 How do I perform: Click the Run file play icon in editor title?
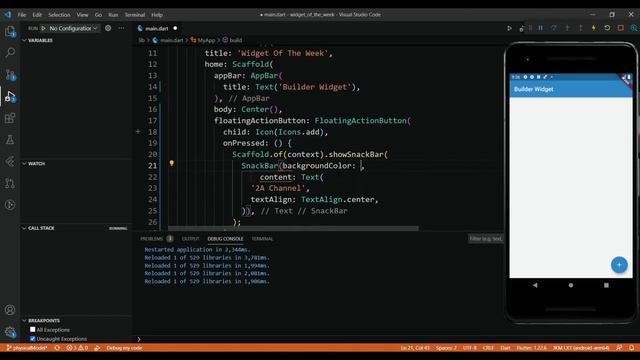(509, 28)
